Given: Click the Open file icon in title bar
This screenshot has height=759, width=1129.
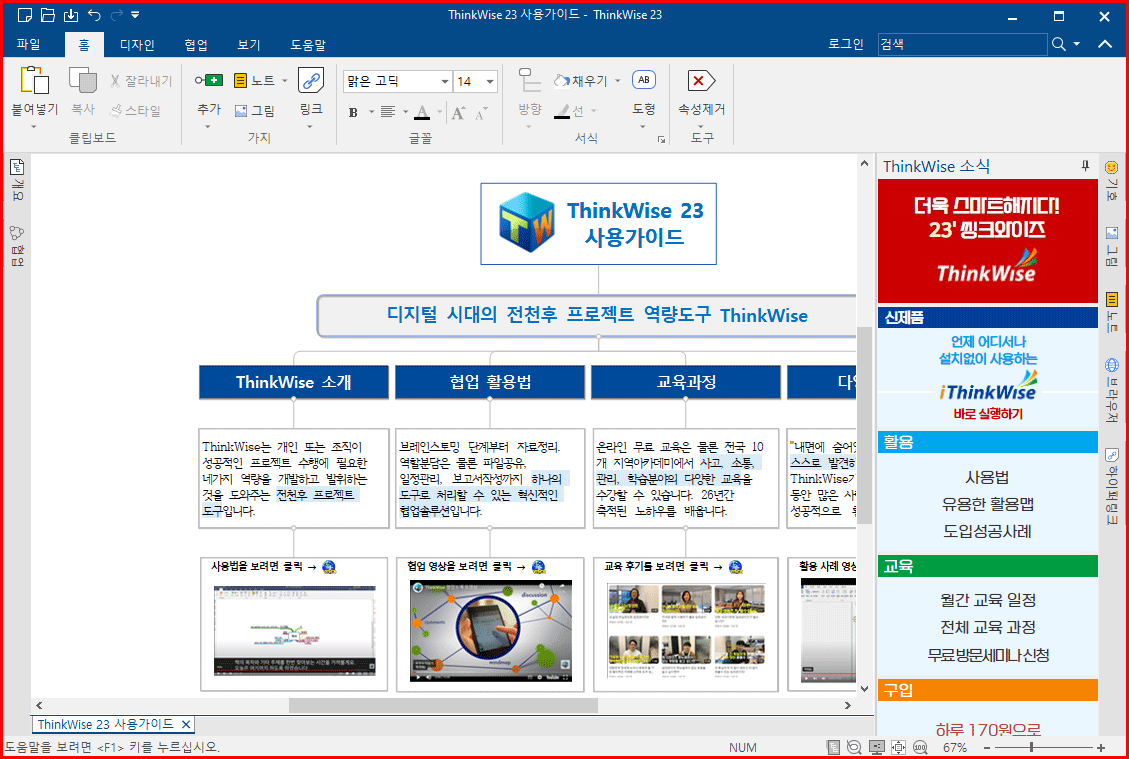Looking at the screenshot, I should coord(48,14).
